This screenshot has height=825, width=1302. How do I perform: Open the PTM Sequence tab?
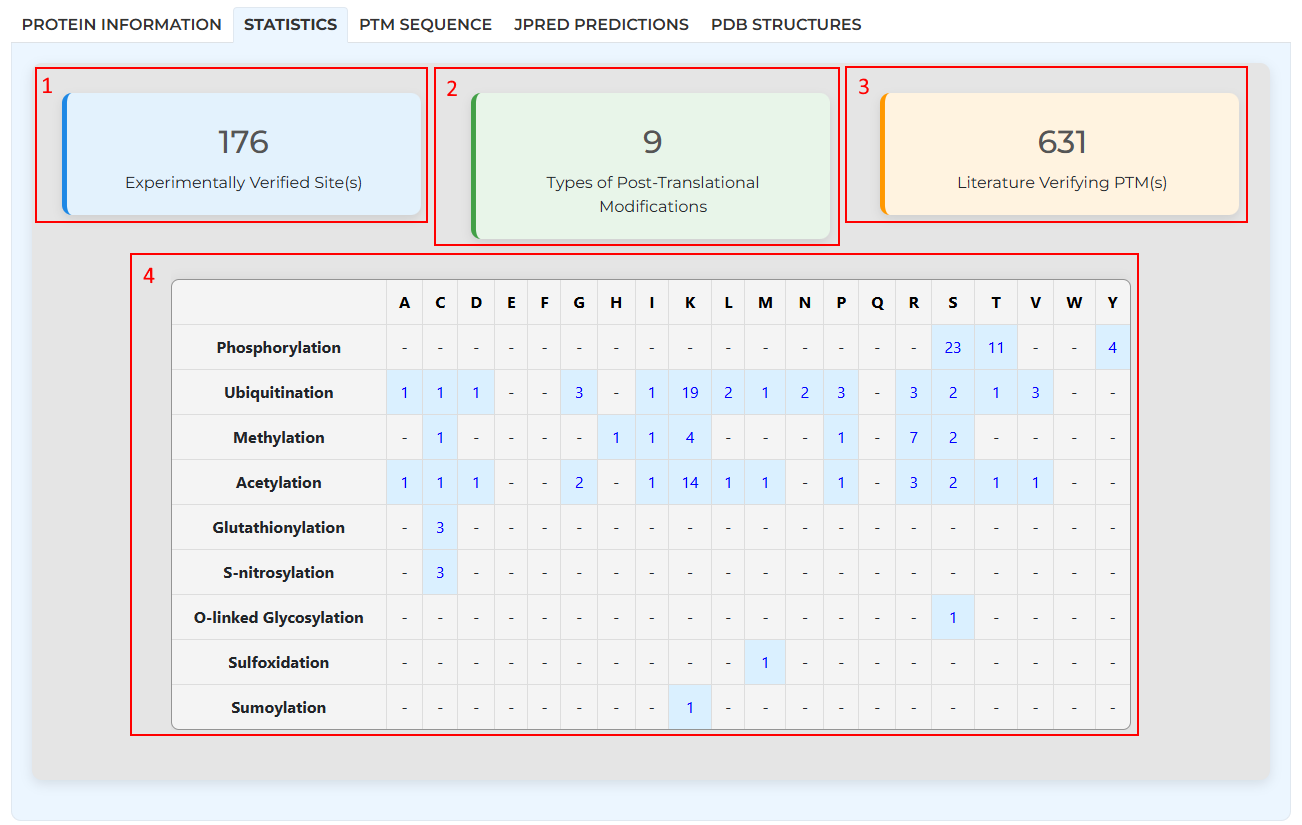point(425,24)
